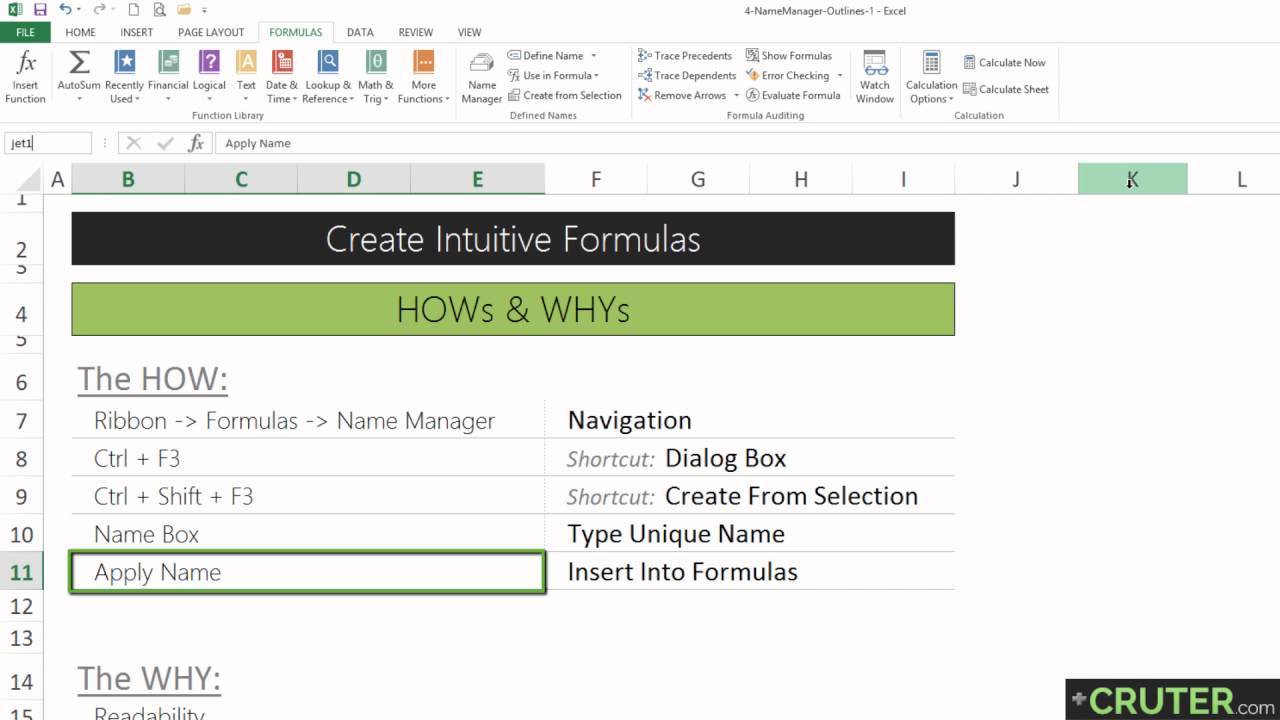
Task: Open the Text functions list
Action: (x=246, y=78)
